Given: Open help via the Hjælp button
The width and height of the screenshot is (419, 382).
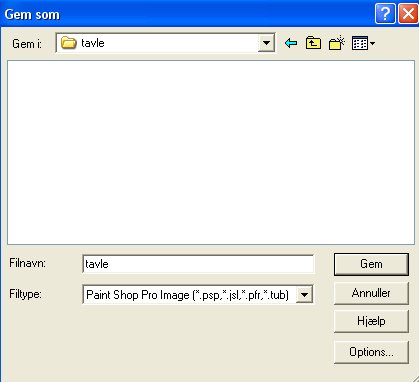Looking at the screenshot, I should (371, 321).
